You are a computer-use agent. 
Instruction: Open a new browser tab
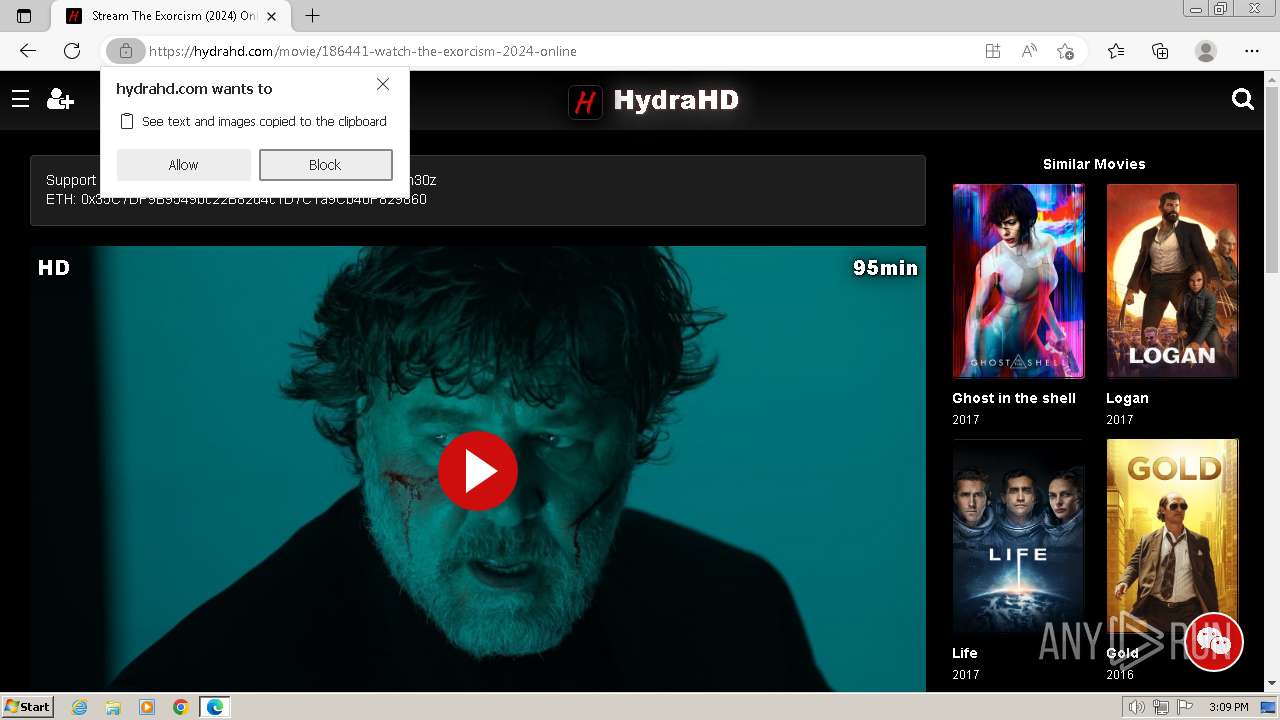[313, 16]
